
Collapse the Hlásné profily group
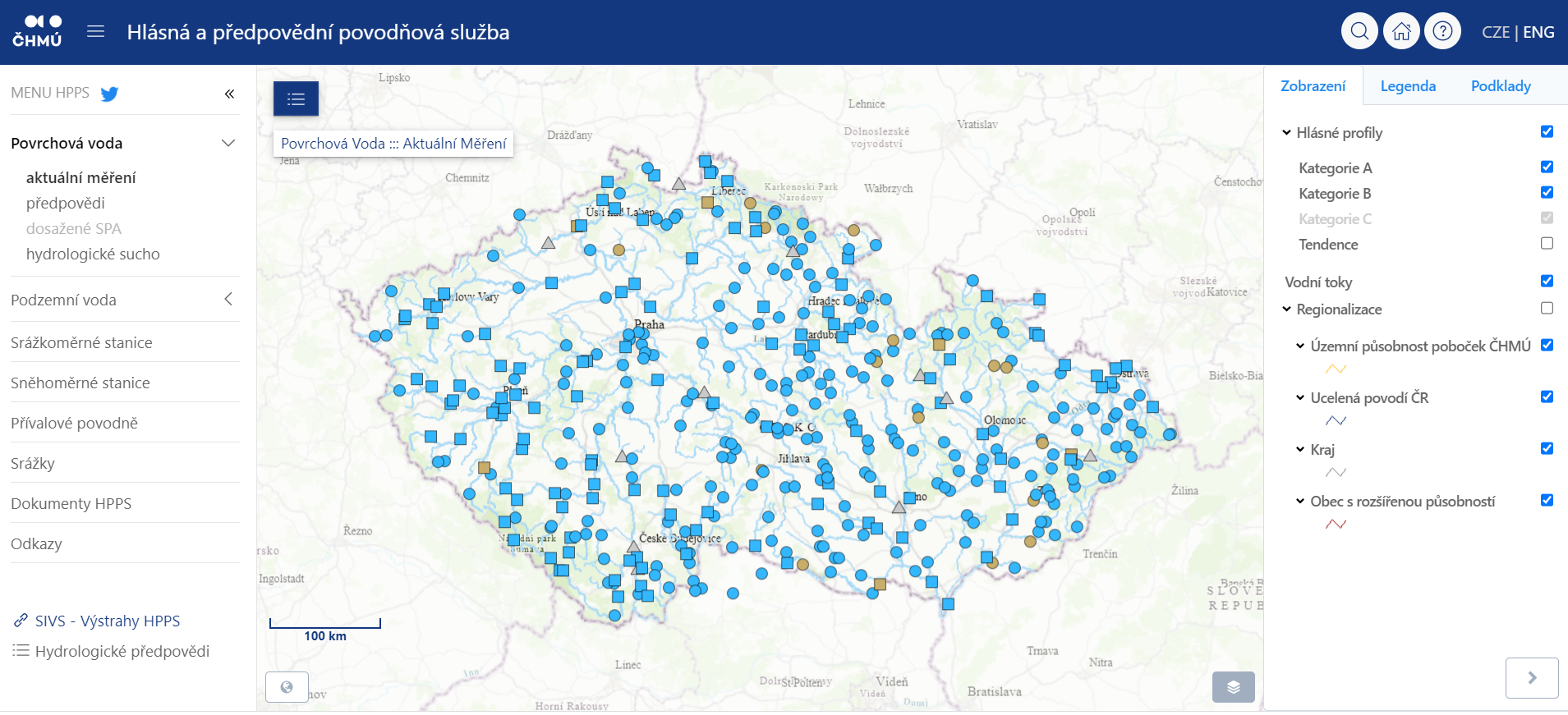pyautogui.click(x=1286, y=133)
